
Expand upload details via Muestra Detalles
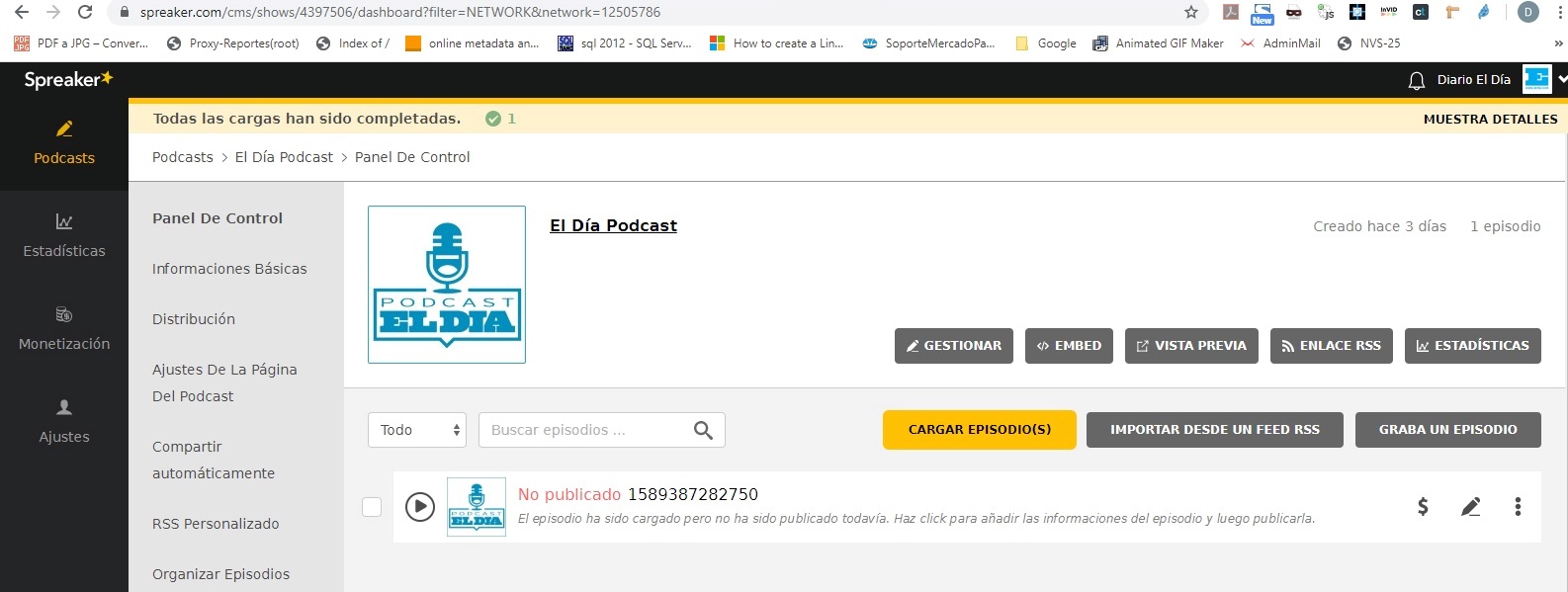1490,120
